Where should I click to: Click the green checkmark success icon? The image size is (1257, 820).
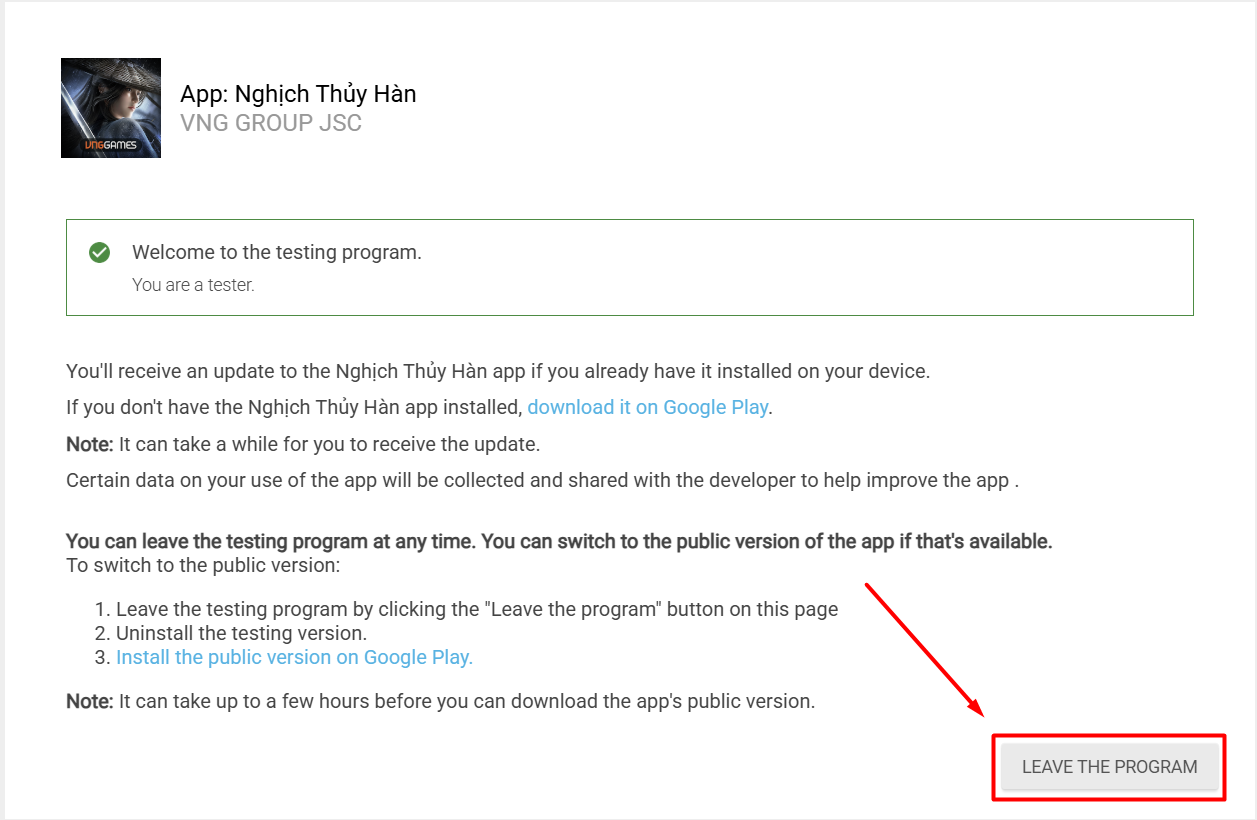click(x=99, y=252)
